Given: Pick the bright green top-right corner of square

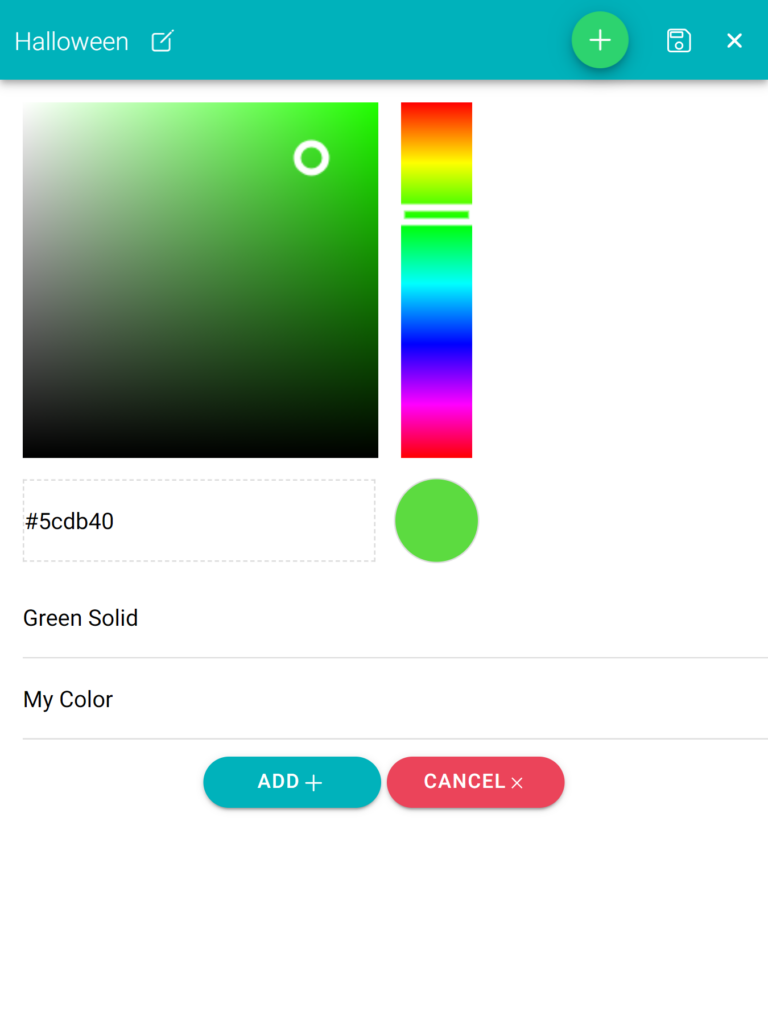Looking at the screenshot, I should click(x=372, y=109).
